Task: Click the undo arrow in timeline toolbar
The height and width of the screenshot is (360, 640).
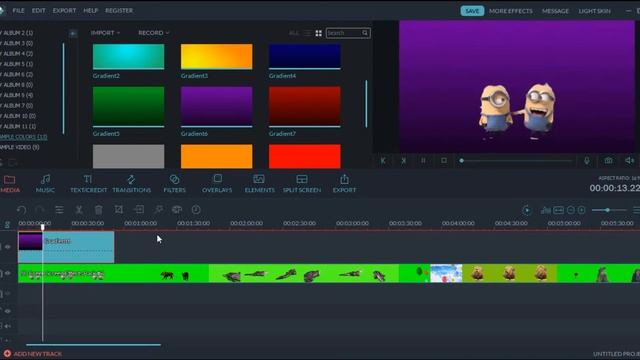Action: tap(22, 210)
